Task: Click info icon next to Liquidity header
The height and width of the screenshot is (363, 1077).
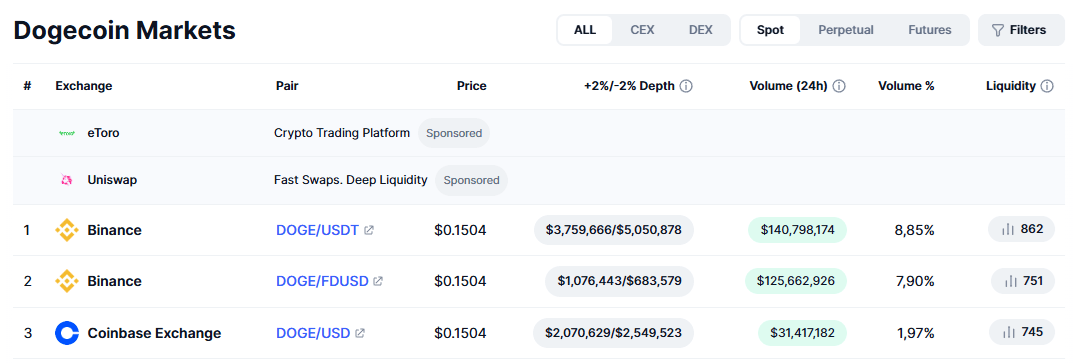Action: 1047,86
